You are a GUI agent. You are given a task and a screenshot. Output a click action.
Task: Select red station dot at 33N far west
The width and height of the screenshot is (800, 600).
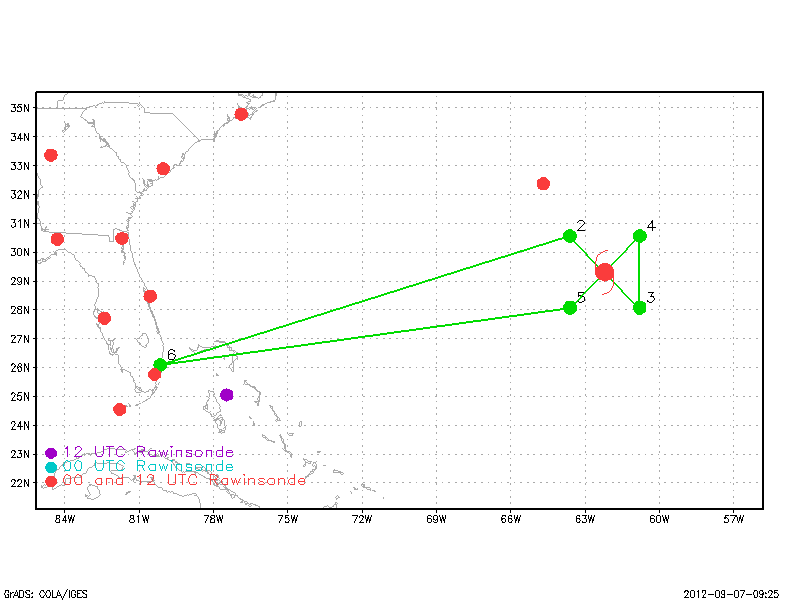(x=51, y=155)
